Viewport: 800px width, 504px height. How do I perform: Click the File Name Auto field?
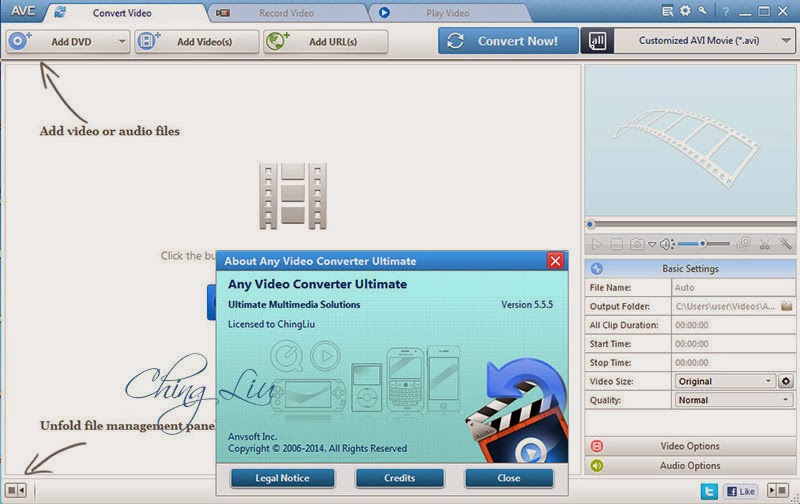(733, 288)
